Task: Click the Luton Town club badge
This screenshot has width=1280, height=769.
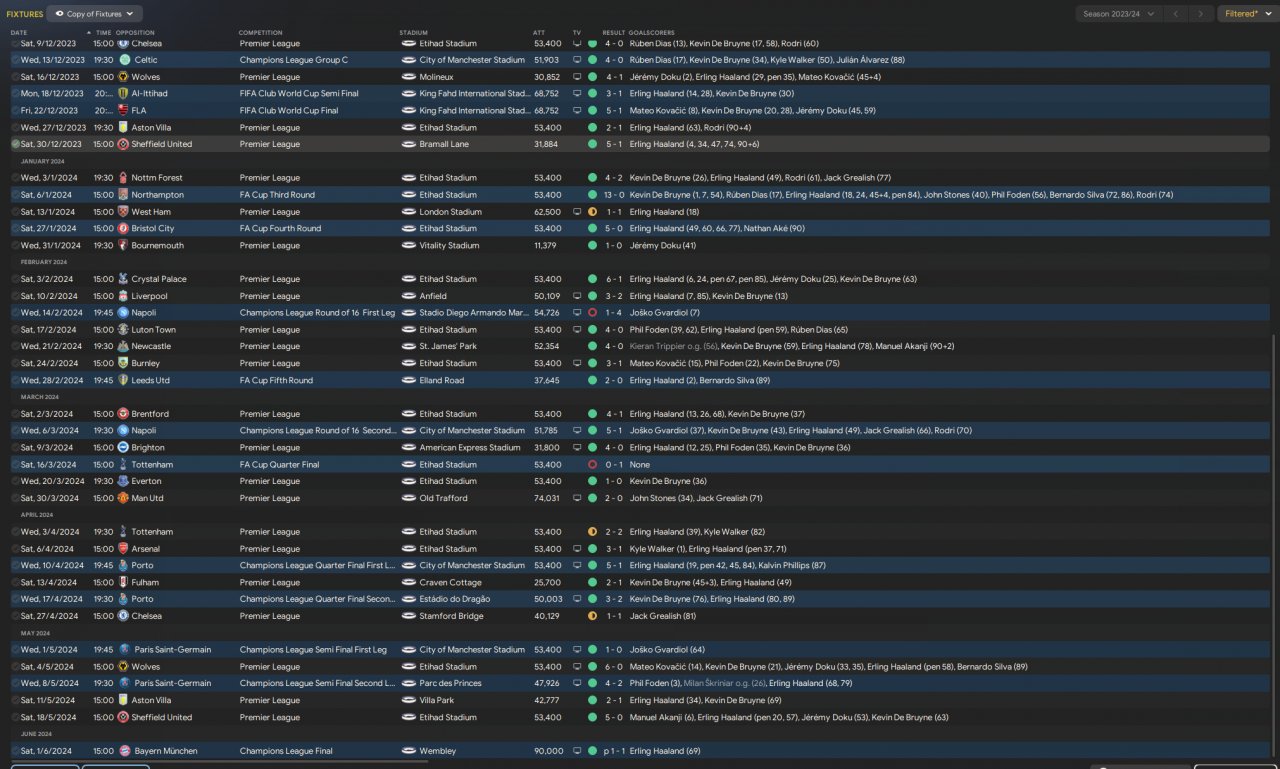Action: 124,330
